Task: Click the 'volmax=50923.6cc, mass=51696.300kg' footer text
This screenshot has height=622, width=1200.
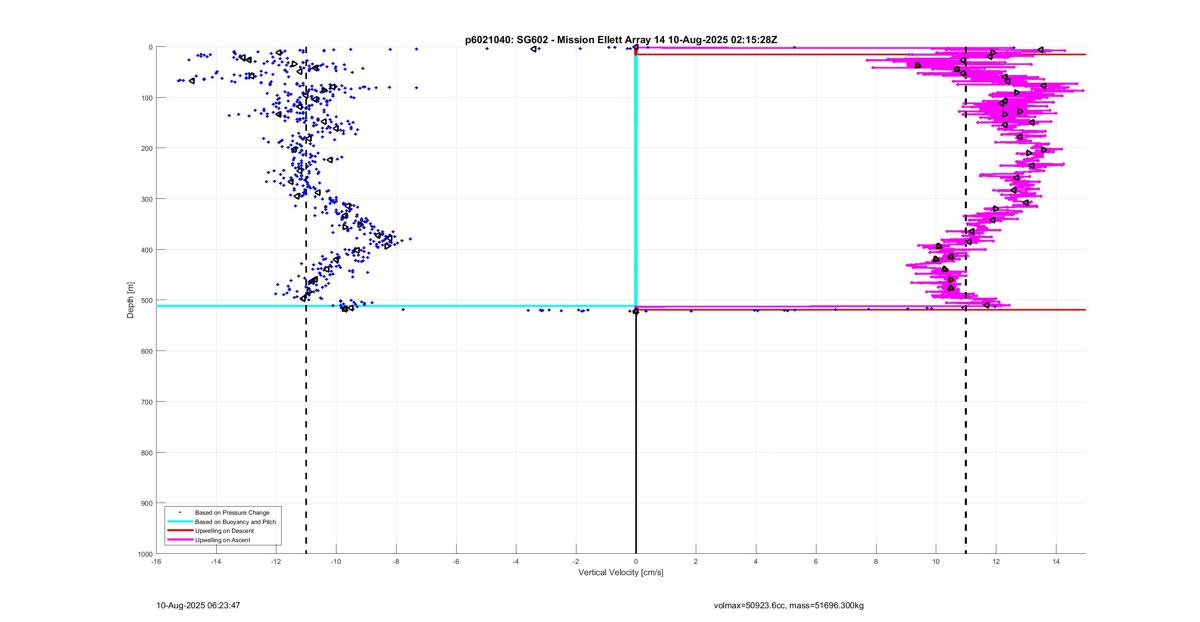Action: coord(788,605)
